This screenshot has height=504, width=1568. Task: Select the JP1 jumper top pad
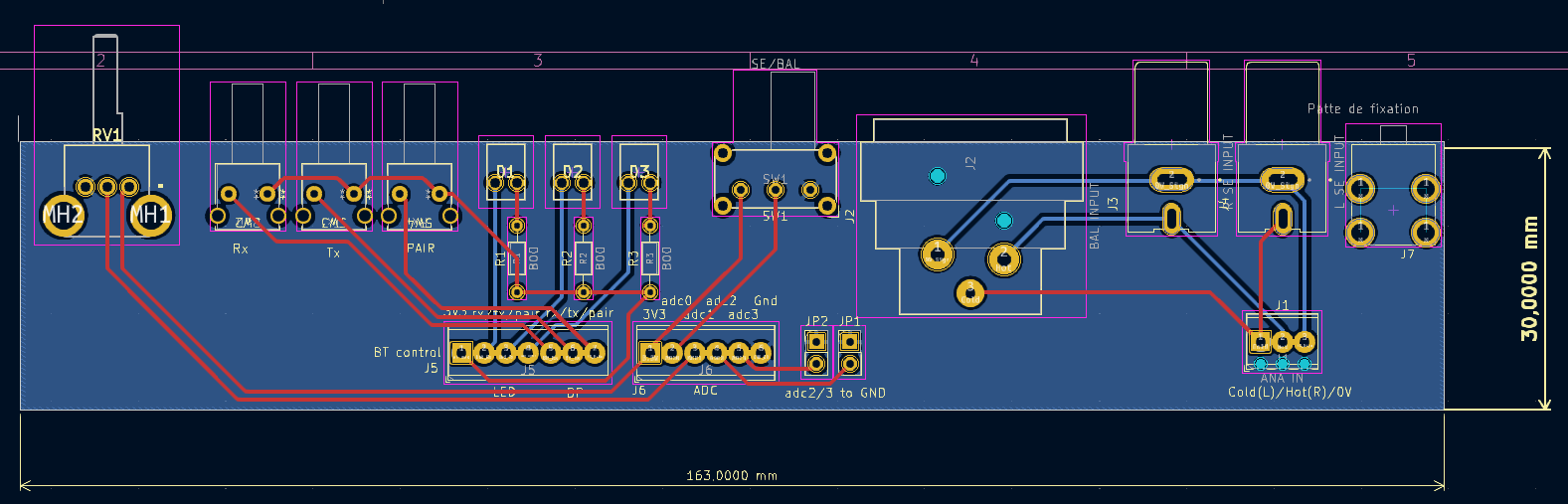849,342
